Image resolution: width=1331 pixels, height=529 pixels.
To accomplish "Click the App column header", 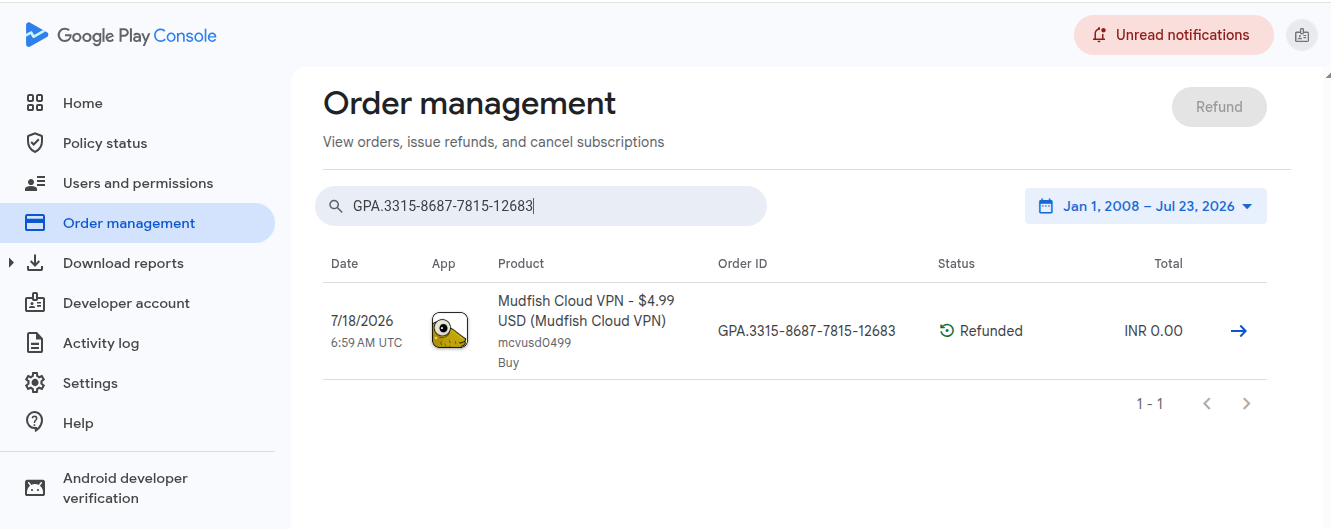I will pos(443,264).
